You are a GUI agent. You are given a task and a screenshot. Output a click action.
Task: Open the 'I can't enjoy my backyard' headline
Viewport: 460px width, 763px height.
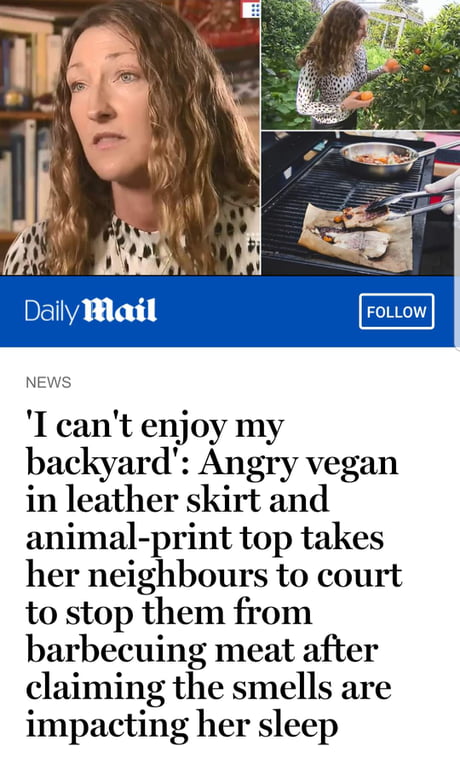(213, 575)
